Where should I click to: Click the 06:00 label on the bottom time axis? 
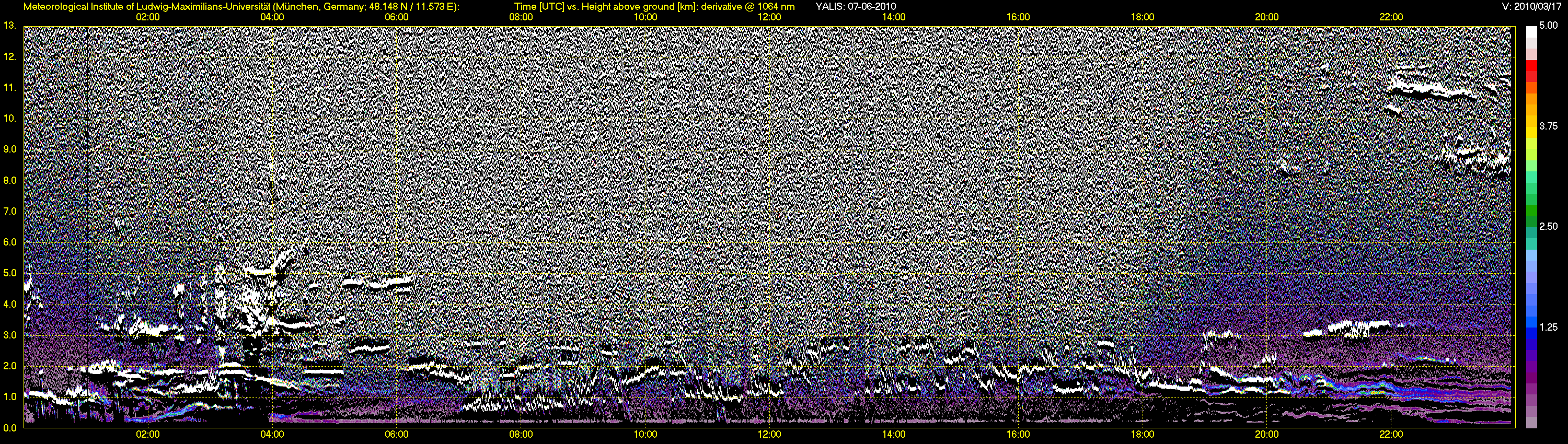click(x=396, y=434)
